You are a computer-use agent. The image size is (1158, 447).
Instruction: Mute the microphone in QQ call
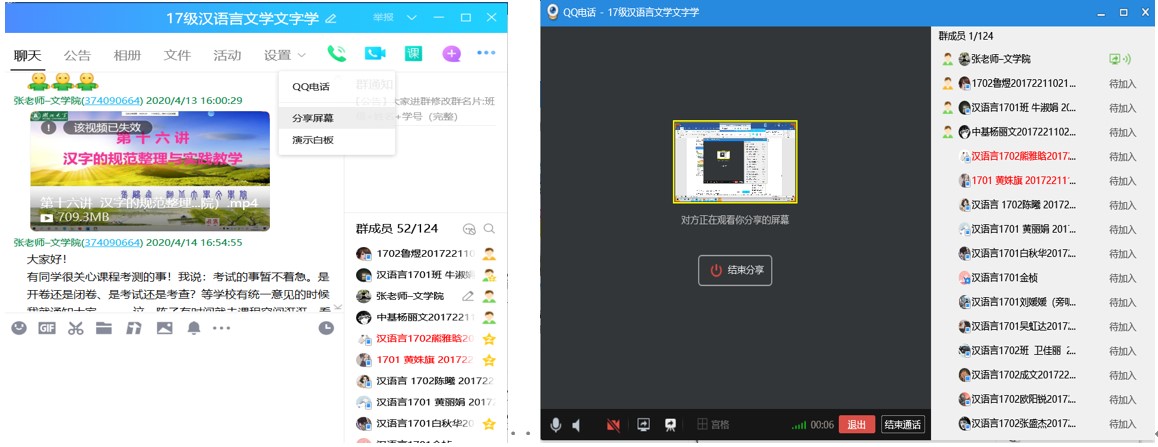coord(556,424)
